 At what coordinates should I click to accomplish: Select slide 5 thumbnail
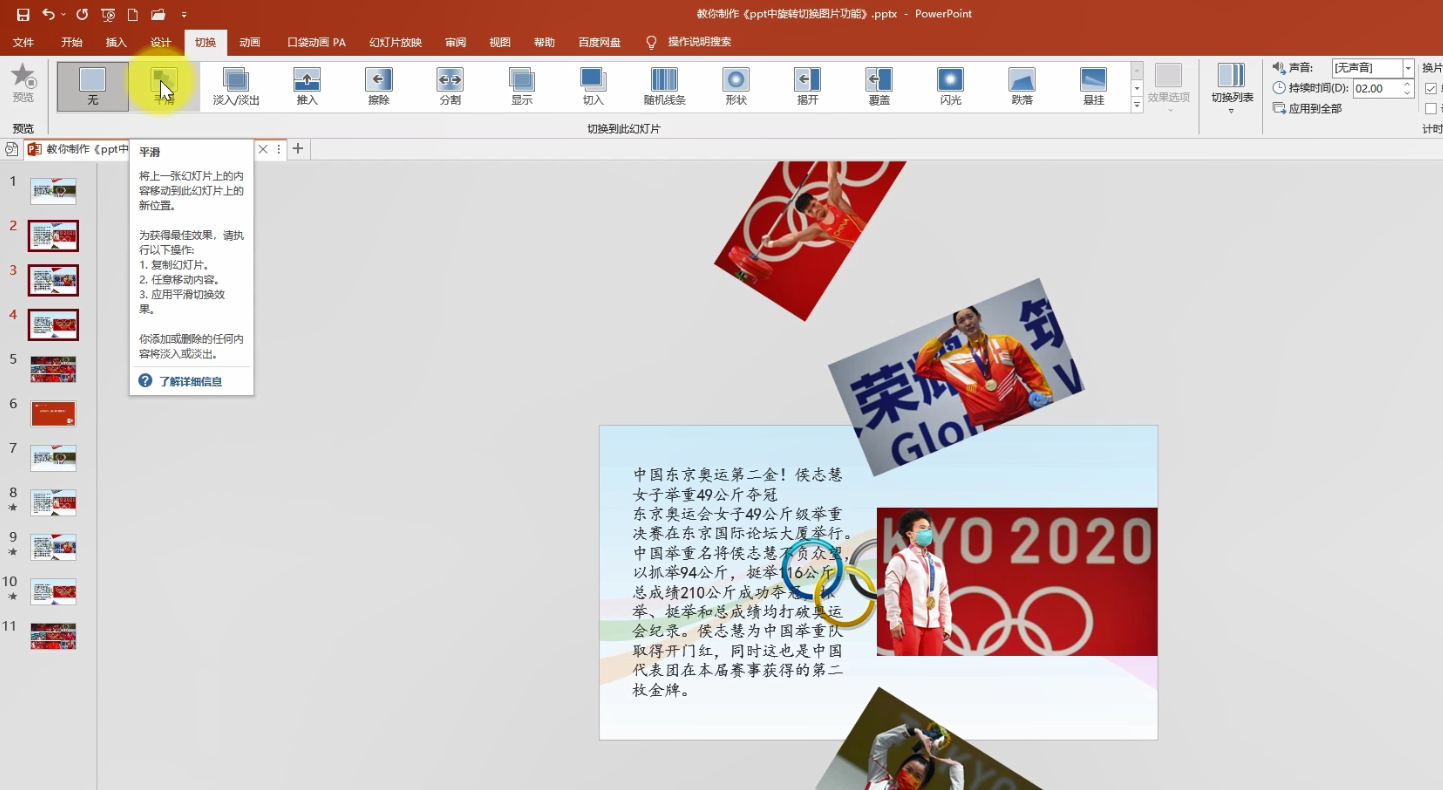coord(53,369)
